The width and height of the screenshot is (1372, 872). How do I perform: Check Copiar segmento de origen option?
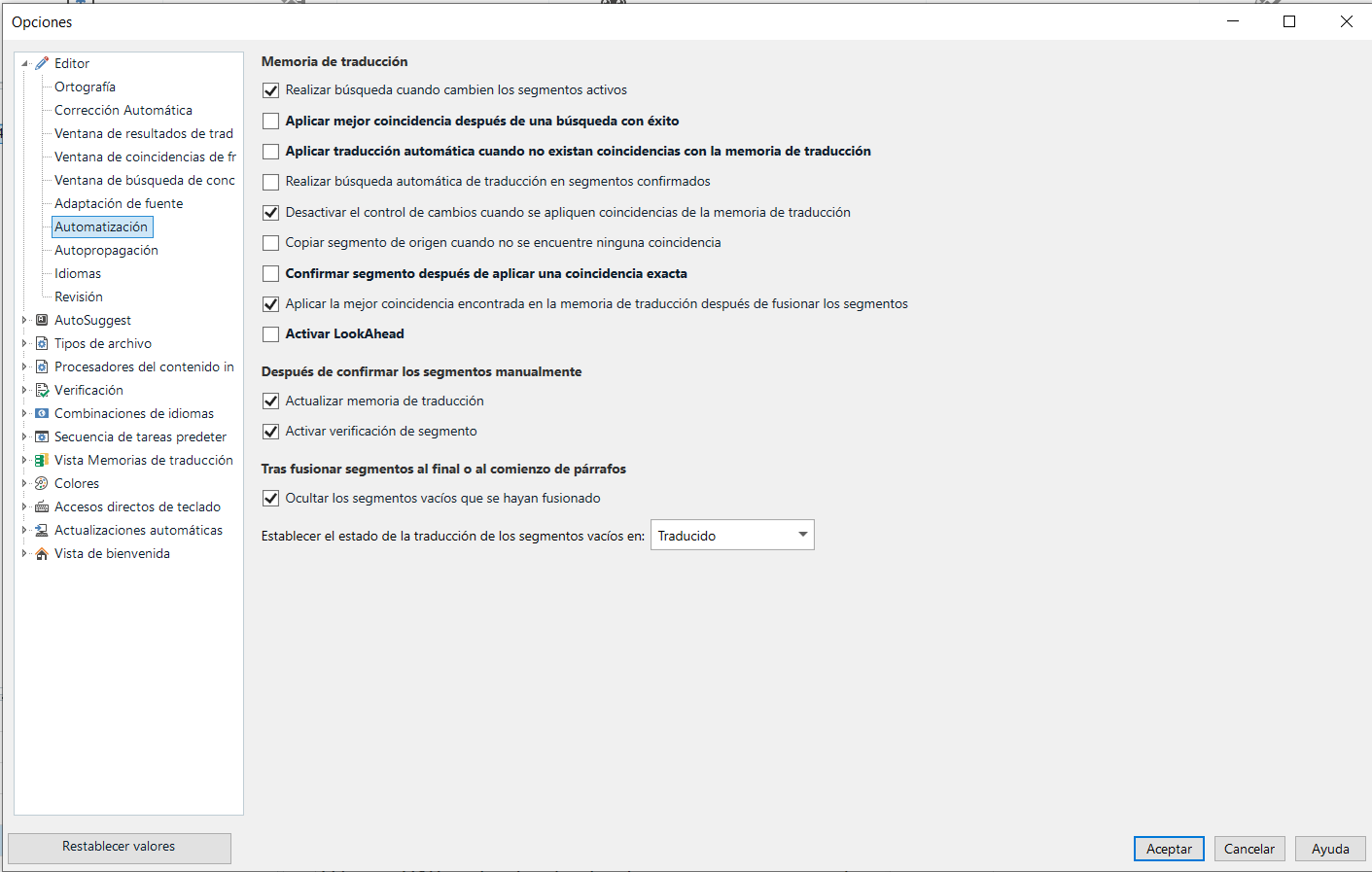tap(271, 243)
